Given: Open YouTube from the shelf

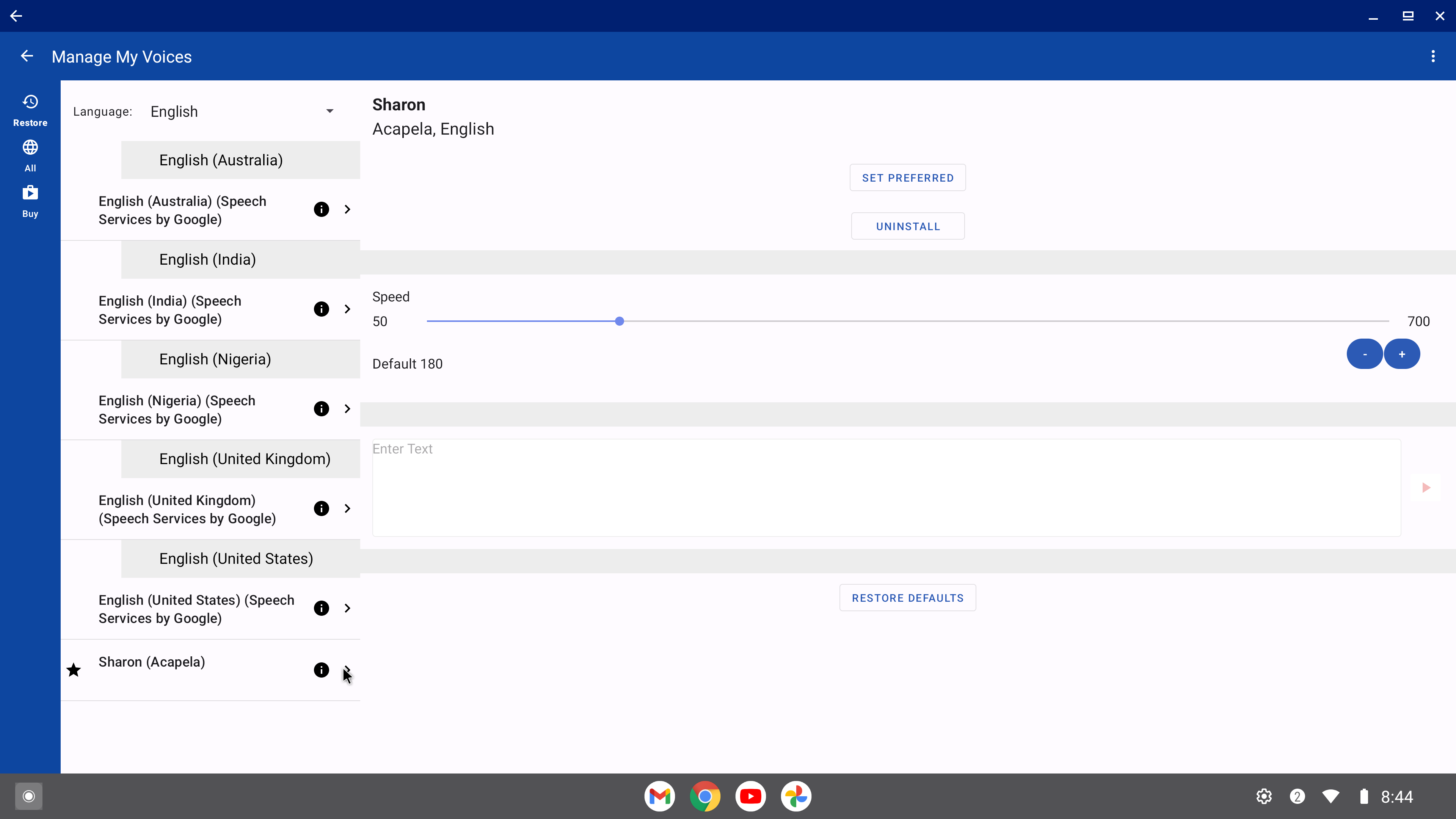Looking at the screenshot, I should (751, 796).
